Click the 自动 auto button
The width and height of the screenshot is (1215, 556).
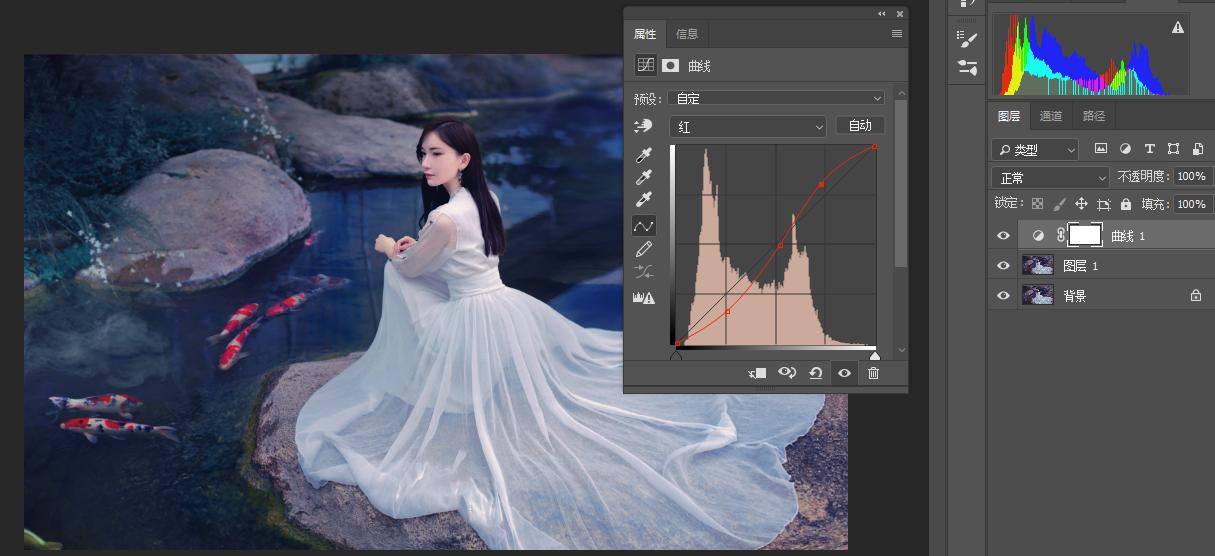[x=860, y=126]
